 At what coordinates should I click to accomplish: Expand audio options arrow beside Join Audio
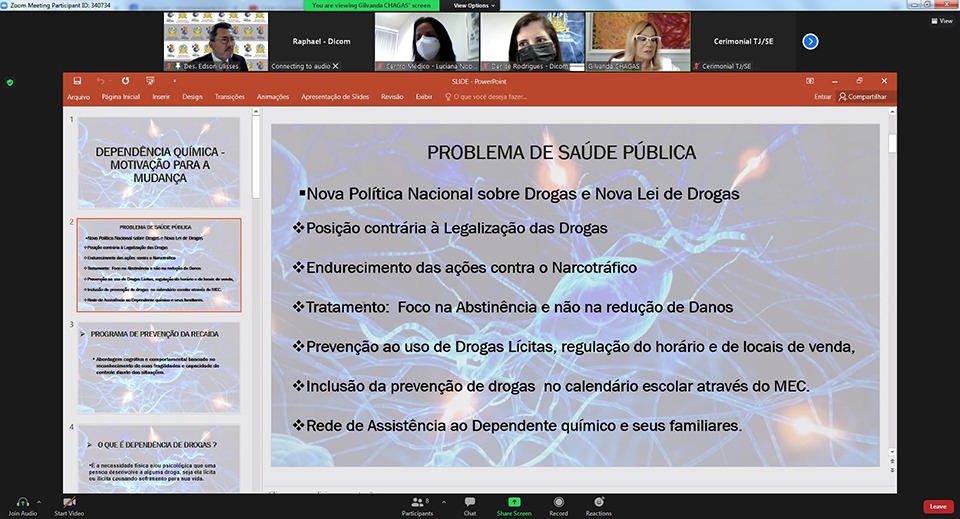pyautogui.click(x=38, y=500)
